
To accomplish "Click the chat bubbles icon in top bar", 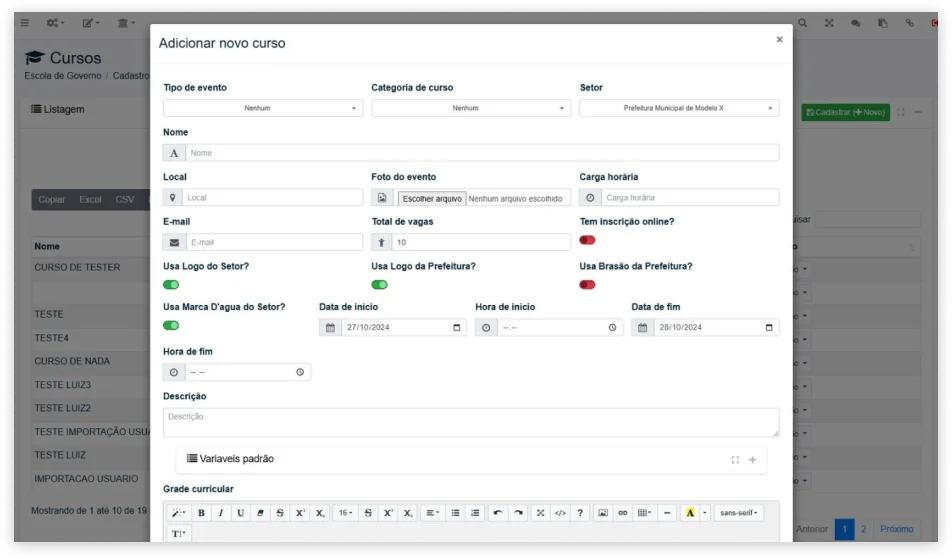I will pyautogui.click(x=855, y=23).
